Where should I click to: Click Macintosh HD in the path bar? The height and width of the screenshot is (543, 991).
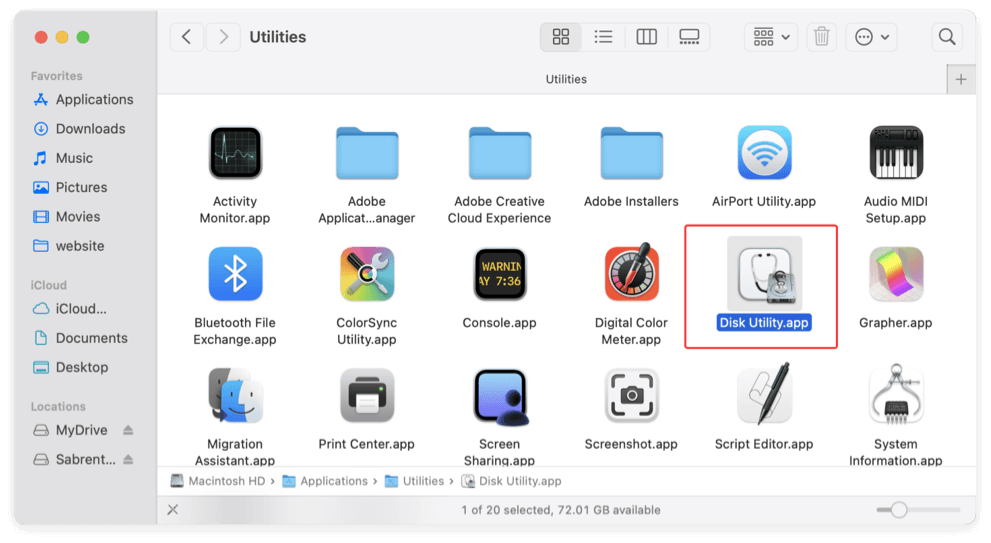[x=218, y=481]
